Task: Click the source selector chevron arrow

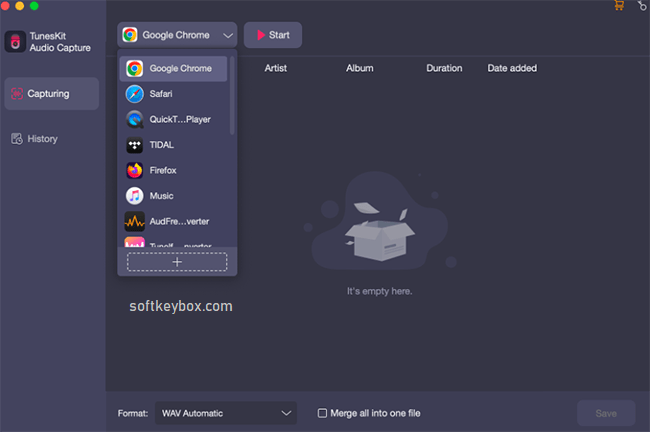Action: [x=228, y=36]
